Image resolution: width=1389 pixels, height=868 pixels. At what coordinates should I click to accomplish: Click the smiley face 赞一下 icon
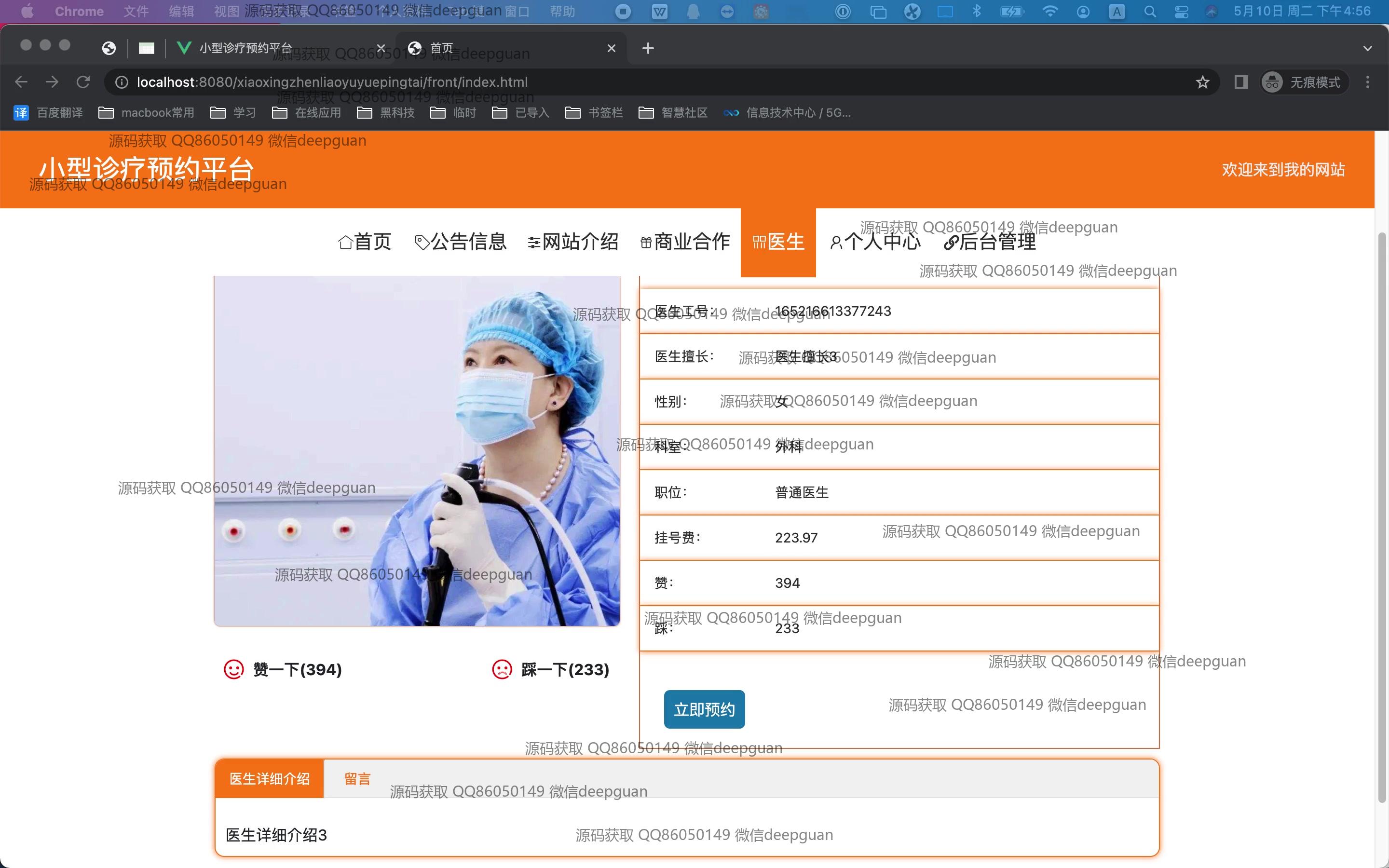pyautogui.click(x=233, y=669)
